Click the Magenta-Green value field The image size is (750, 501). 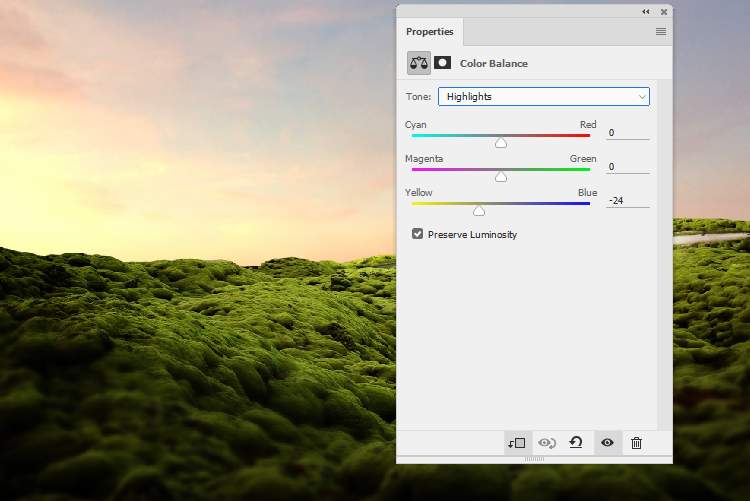click(x=627, y=166)
